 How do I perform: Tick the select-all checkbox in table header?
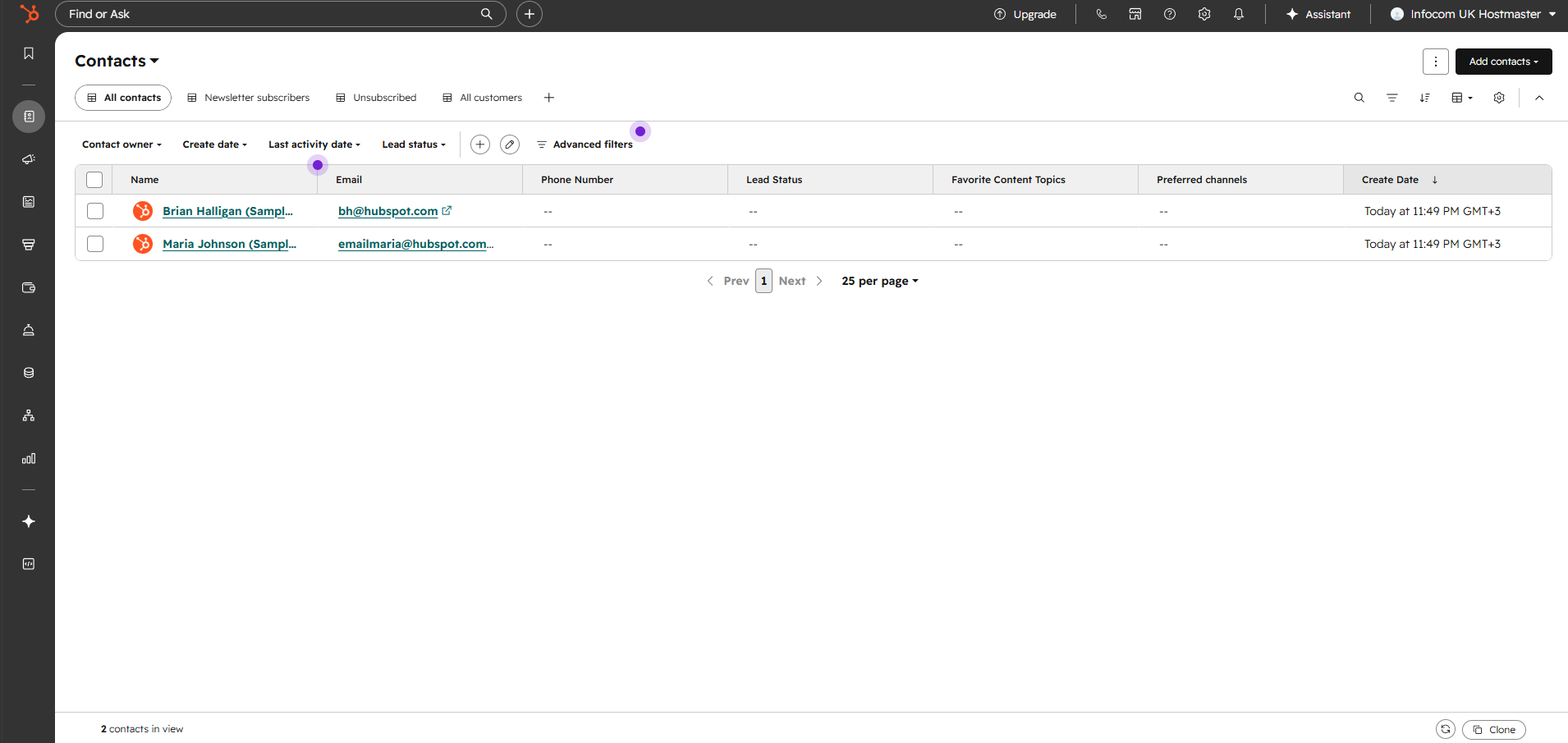click(94, 180)
